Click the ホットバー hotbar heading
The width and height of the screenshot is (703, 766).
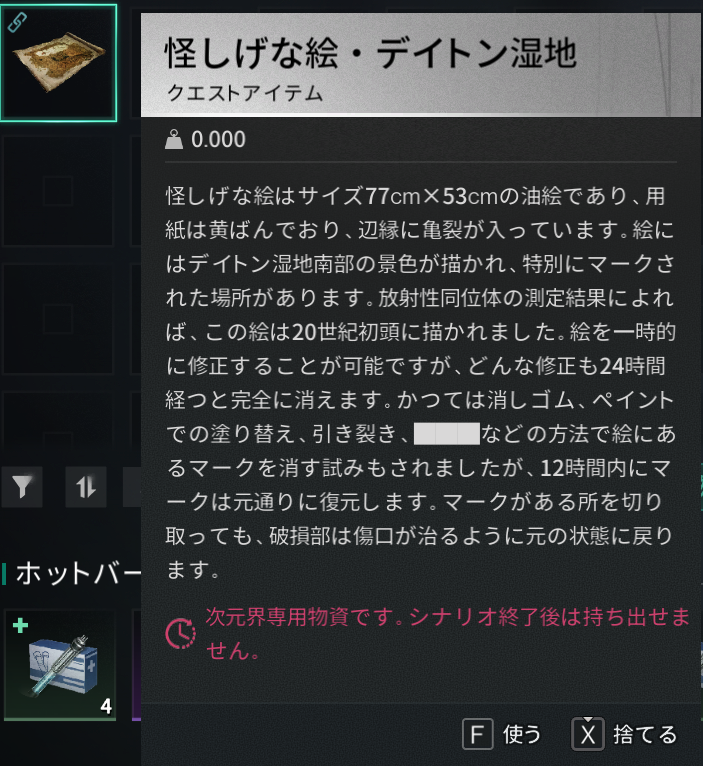pos(78,573)
